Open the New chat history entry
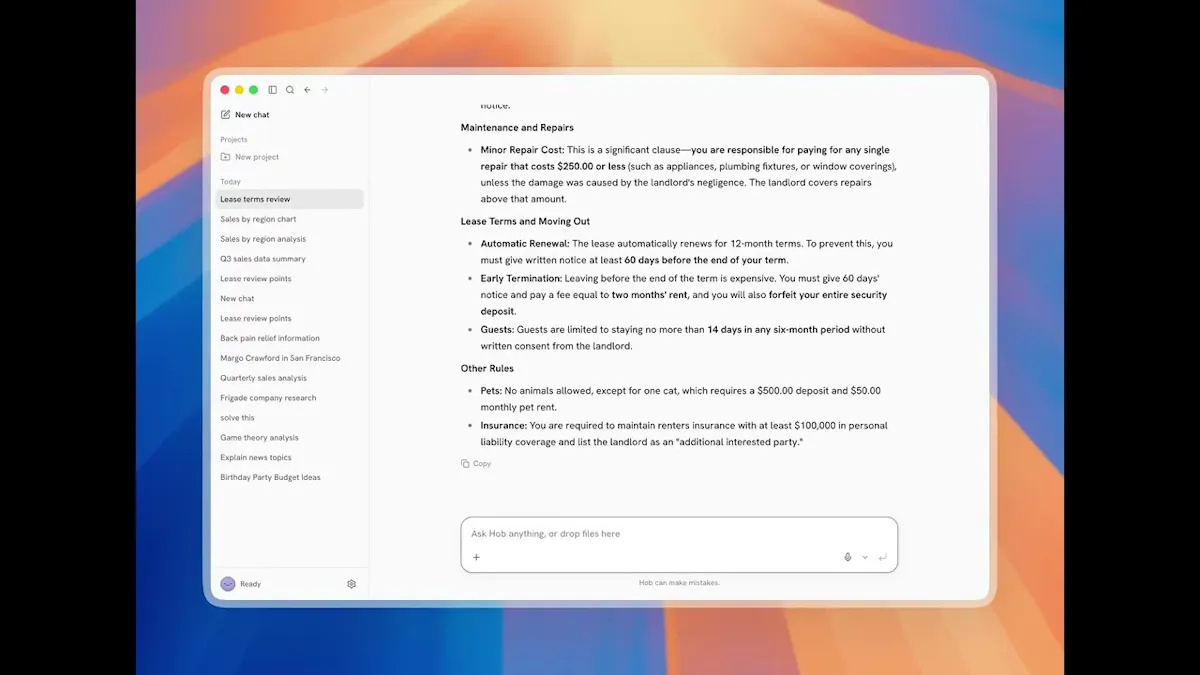 tap(290, 299)
